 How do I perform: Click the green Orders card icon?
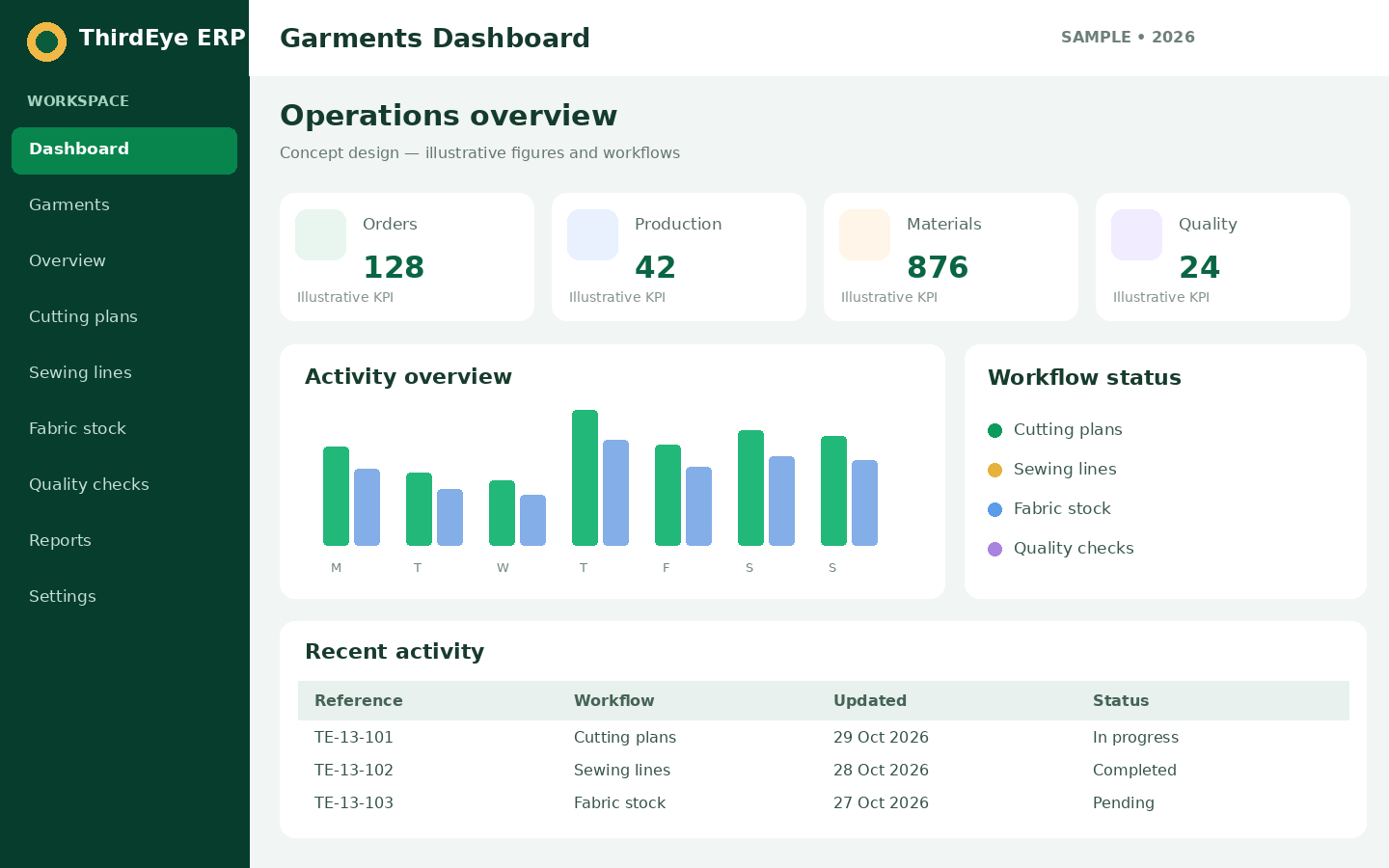pyautogui.click(x=320, y=234)
